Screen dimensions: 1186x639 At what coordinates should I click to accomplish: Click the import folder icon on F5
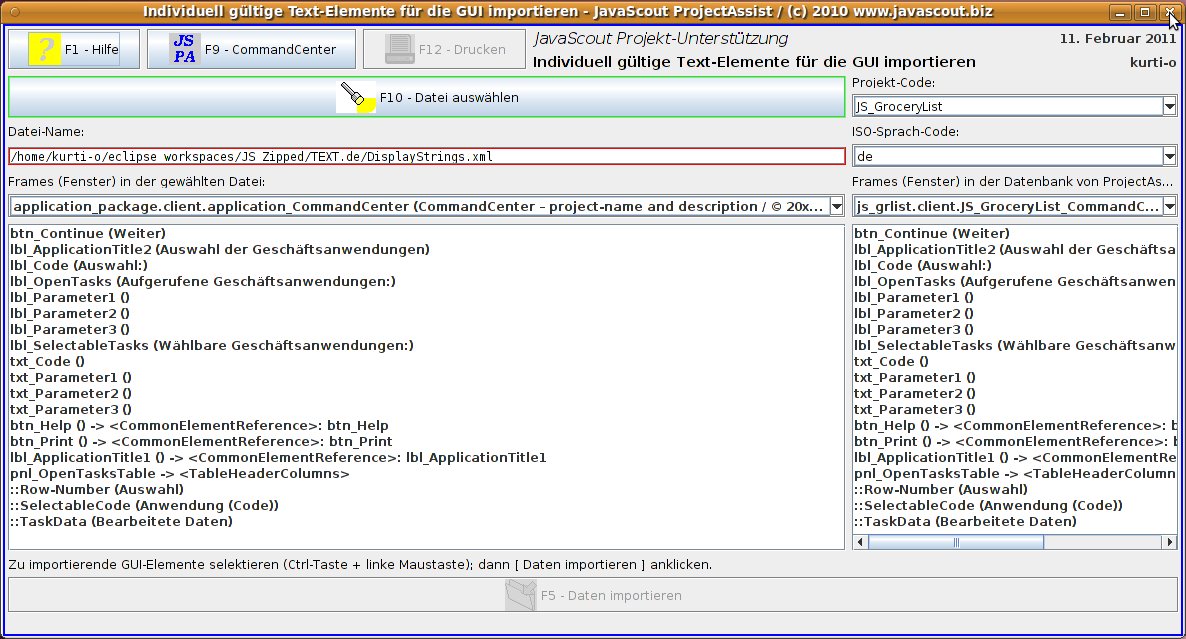click(520, 595)
